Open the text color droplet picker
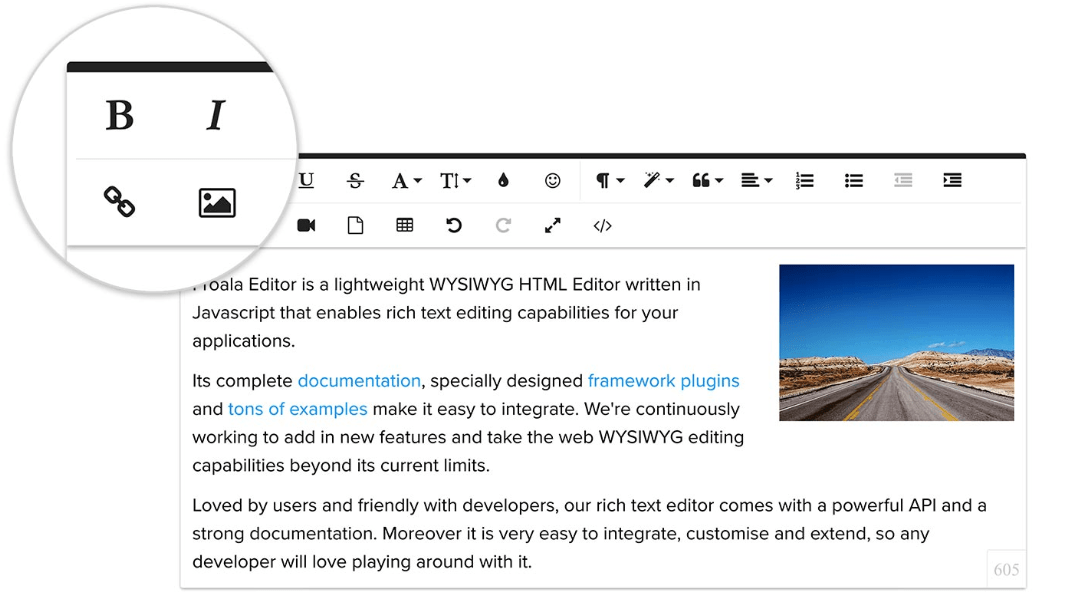Image resolution: width=1075 pixels, height=607 pixels. click(503, 180)
